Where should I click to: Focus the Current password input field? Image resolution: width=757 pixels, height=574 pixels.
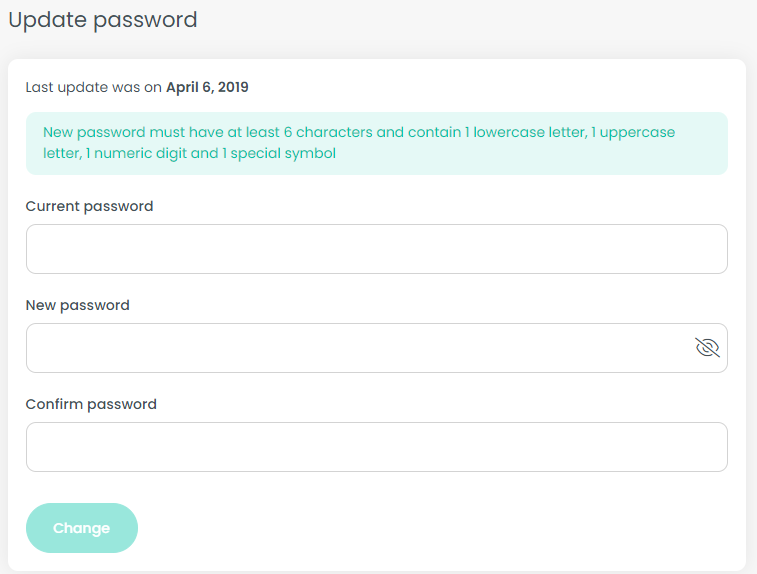[x=376, y=249]
